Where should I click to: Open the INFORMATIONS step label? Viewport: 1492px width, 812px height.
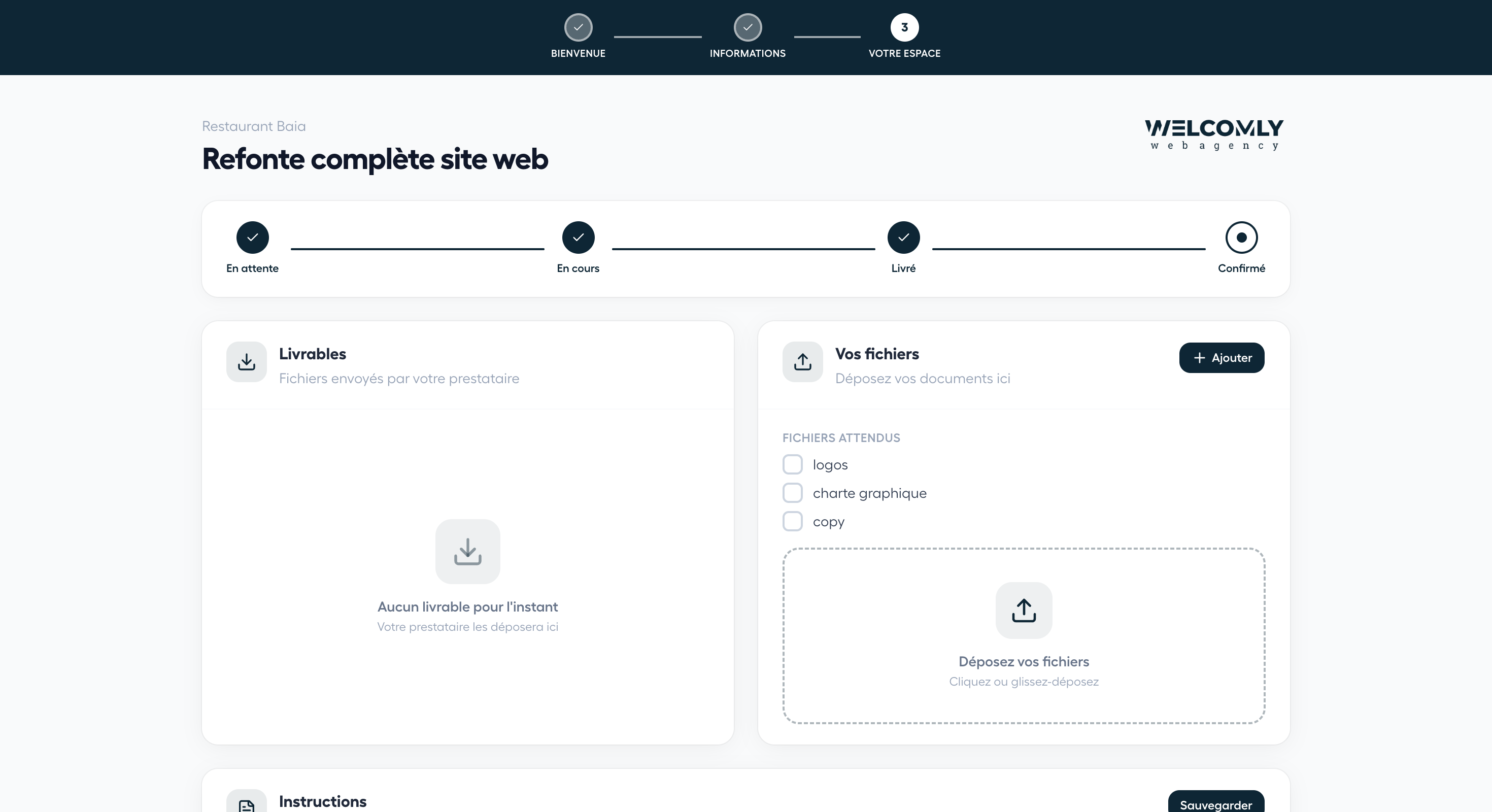coord(748,53)
